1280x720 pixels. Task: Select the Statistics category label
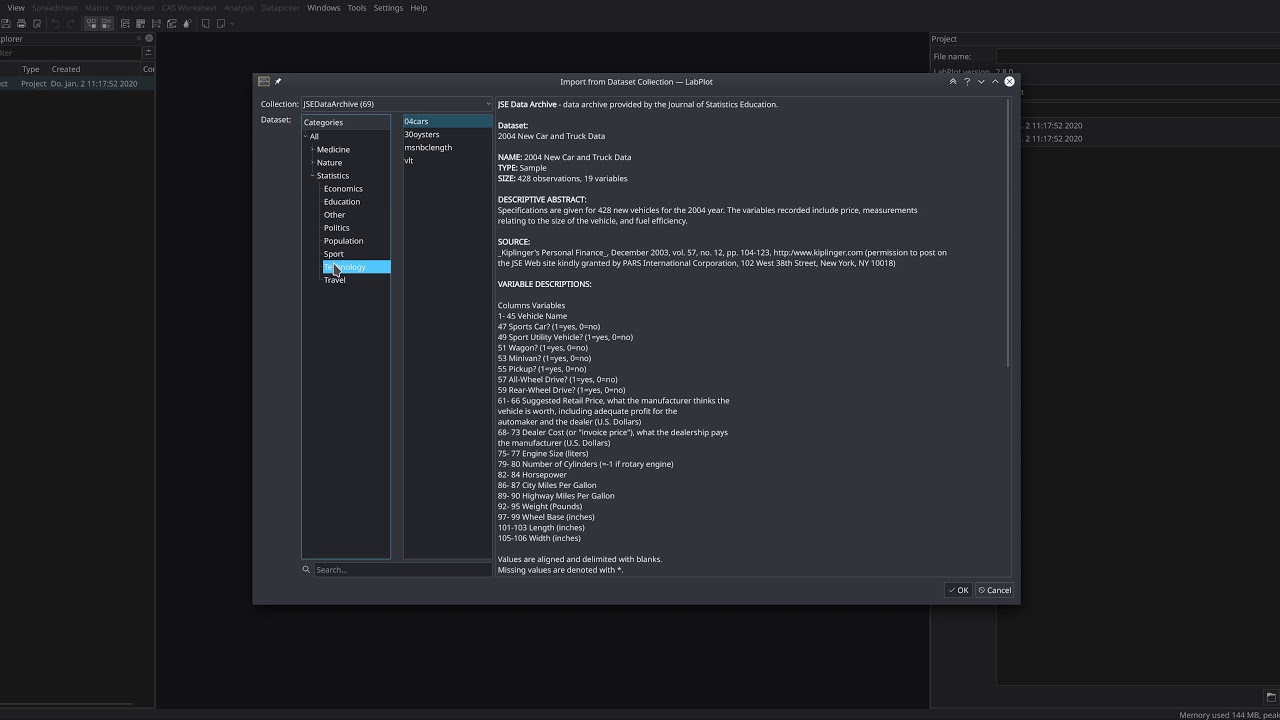(x=332, y=175)
